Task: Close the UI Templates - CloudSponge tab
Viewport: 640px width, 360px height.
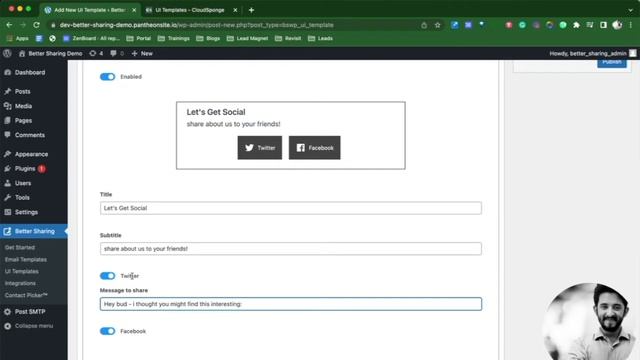Action: click(x=235, y=10)
